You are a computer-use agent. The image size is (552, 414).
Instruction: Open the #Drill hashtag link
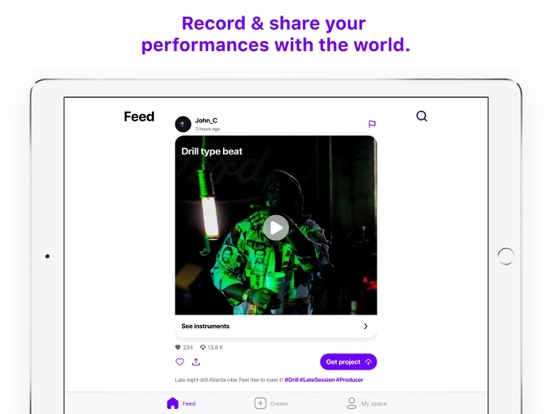click(291, 380)
